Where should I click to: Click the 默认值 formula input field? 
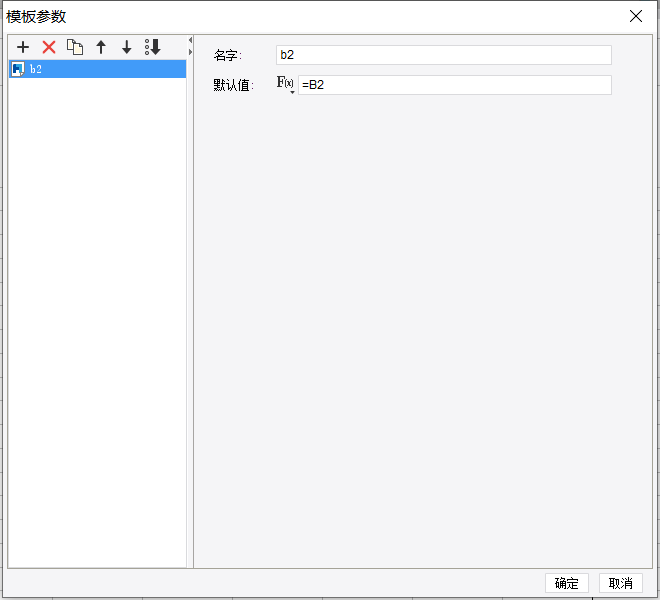(x=455, y=85)
